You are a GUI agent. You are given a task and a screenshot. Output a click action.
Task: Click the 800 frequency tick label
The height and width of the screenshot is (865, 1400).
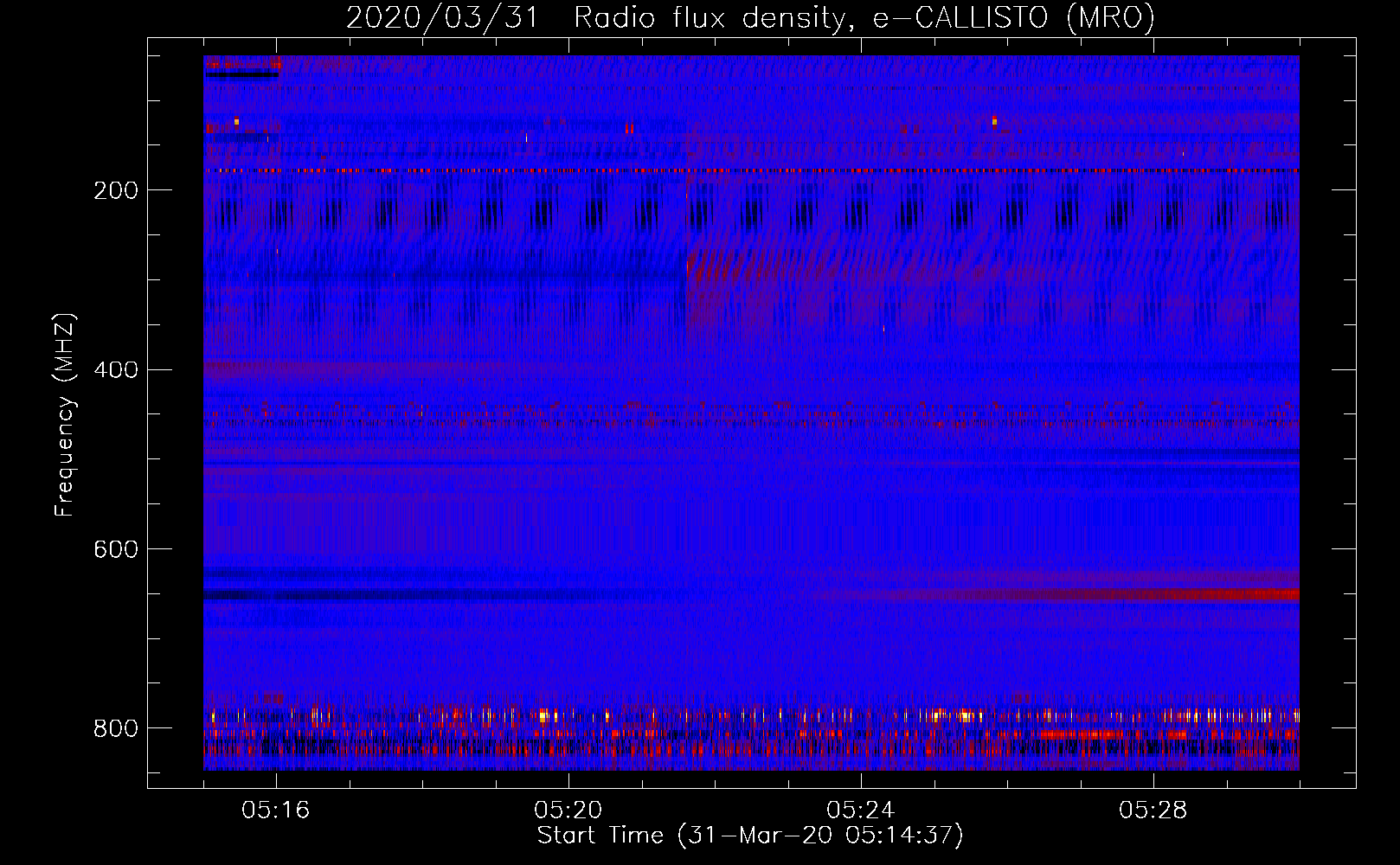(x=116, y=728)
